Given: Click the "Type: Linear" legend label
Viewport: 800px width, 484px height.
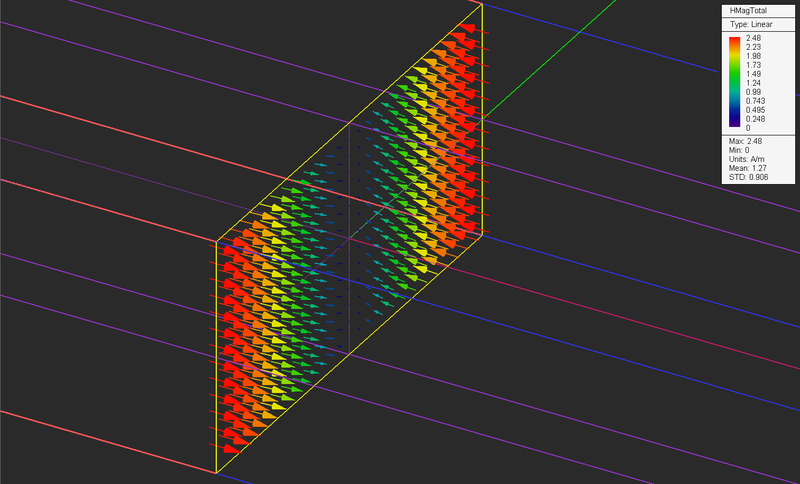Looking at the screenshot, I should 751,24.
